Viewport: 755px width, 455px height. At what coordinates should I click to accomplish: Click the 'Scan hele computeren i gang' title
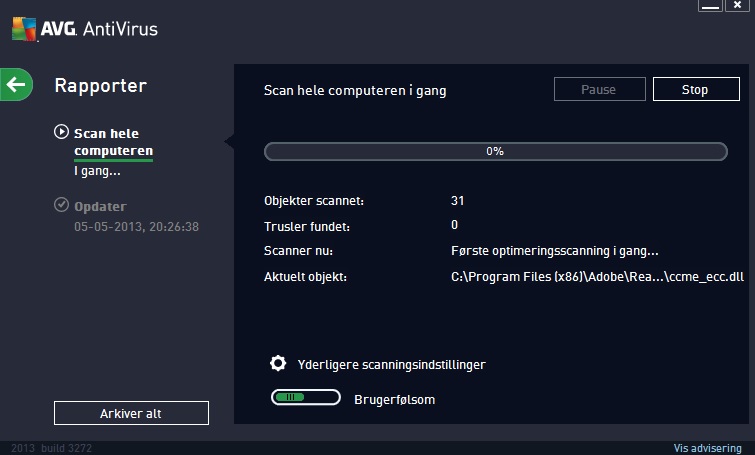coord(355,91)
